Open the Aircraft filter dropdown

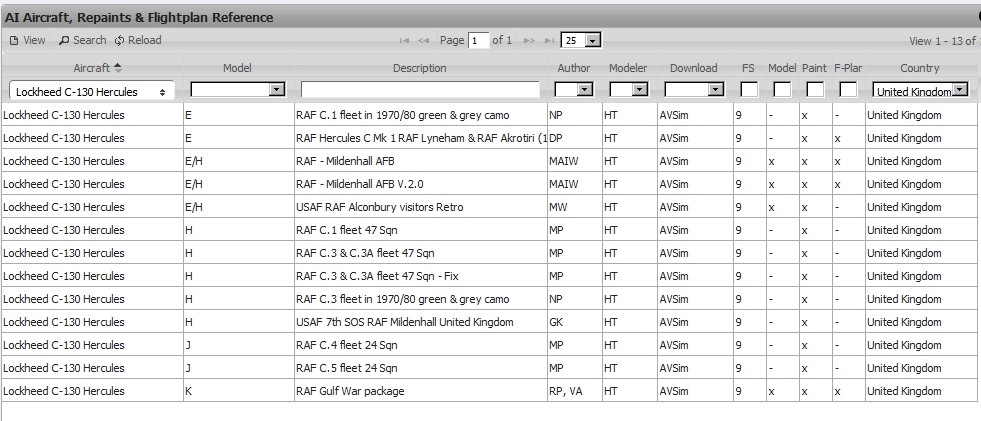pos(91,91)
